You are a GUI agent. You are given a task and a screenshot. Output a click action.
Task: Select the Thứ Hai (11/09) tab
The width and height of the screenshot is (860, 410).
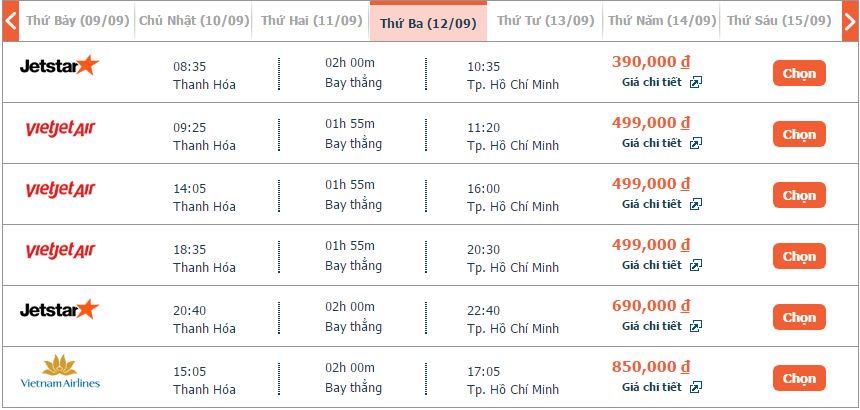(311, 21)
